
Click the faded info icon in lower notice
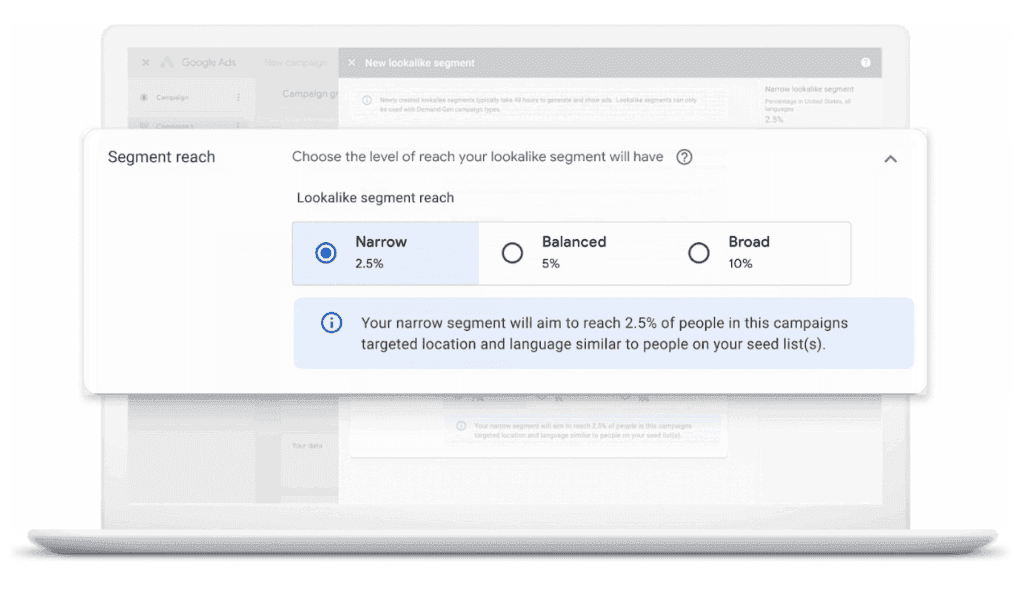461,425
